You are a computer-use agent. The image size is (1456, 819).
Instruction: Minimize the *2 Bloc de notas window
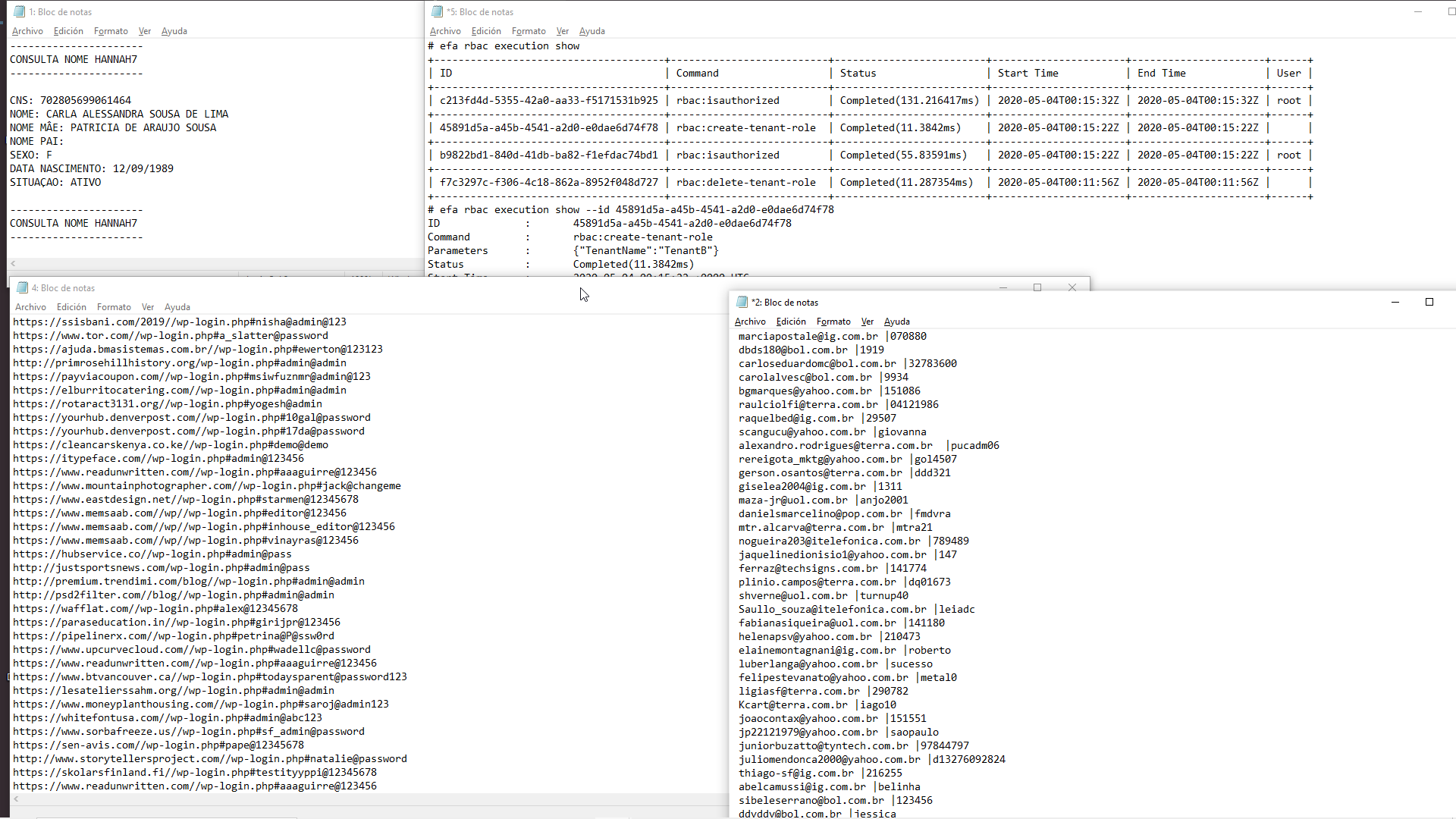1395,302
